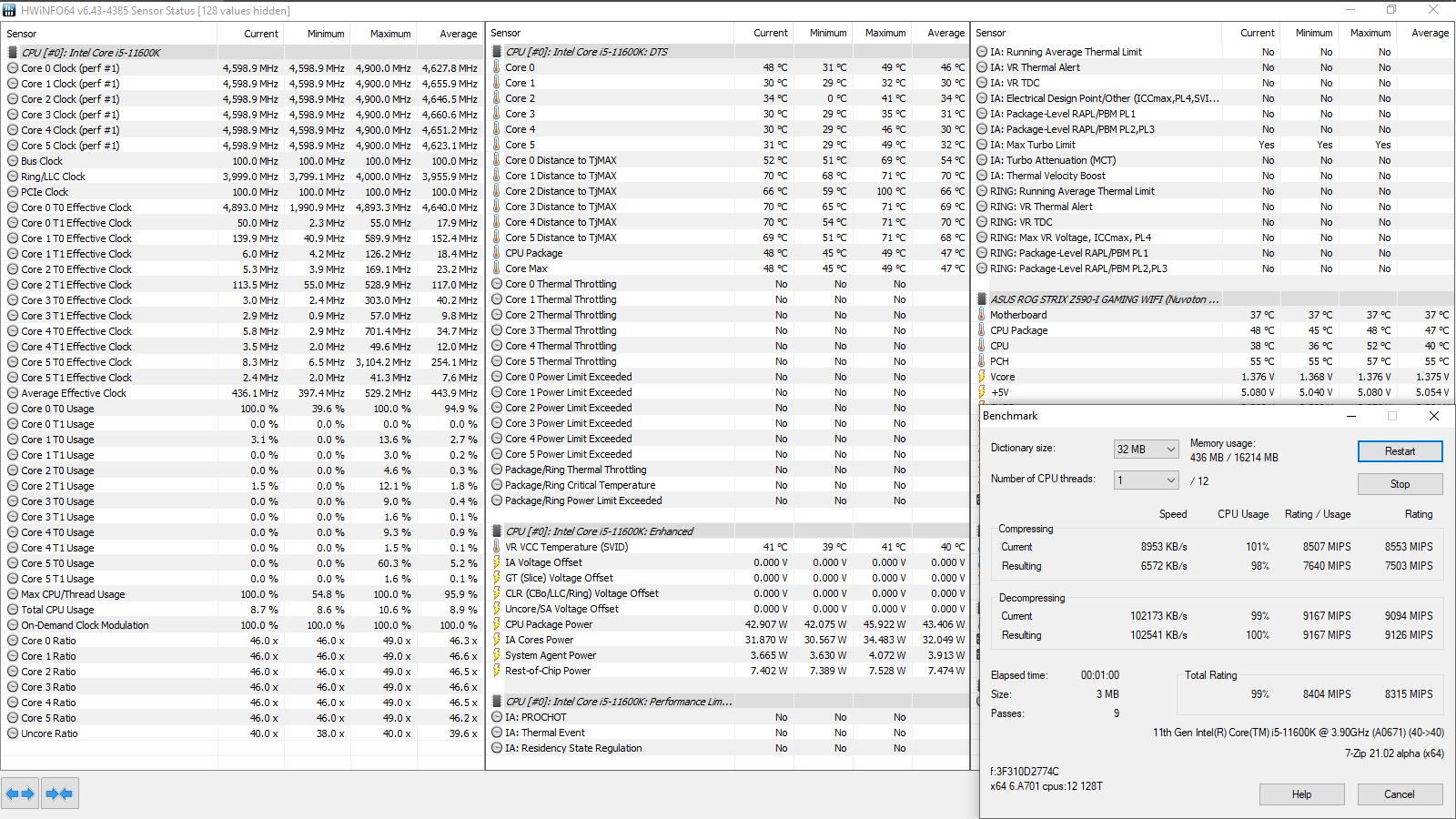Click the expand layout arrows button
Image resolution: width=1456 pixels, height=819 pixels.
(x=20, y=794)
